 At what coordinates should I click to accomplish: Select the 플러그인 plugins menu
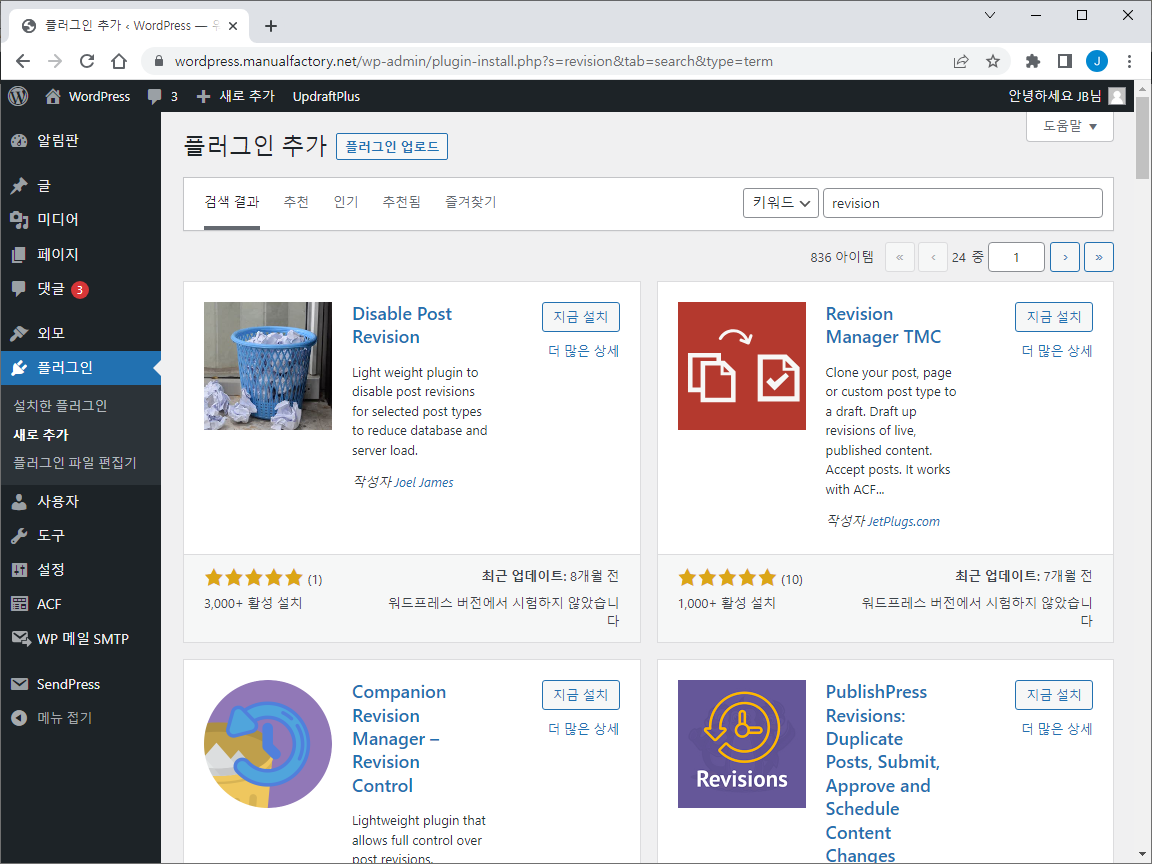coord(80,367)
